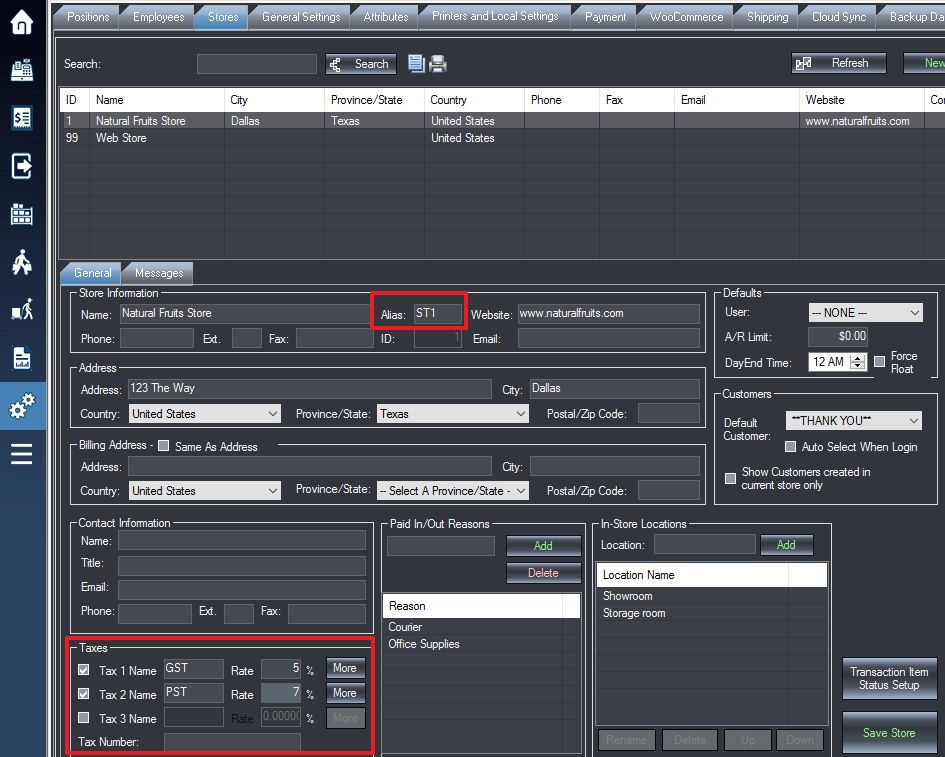Click the A/R Limit field
Viewport: 945px width, 757px height.
(838, 336)
